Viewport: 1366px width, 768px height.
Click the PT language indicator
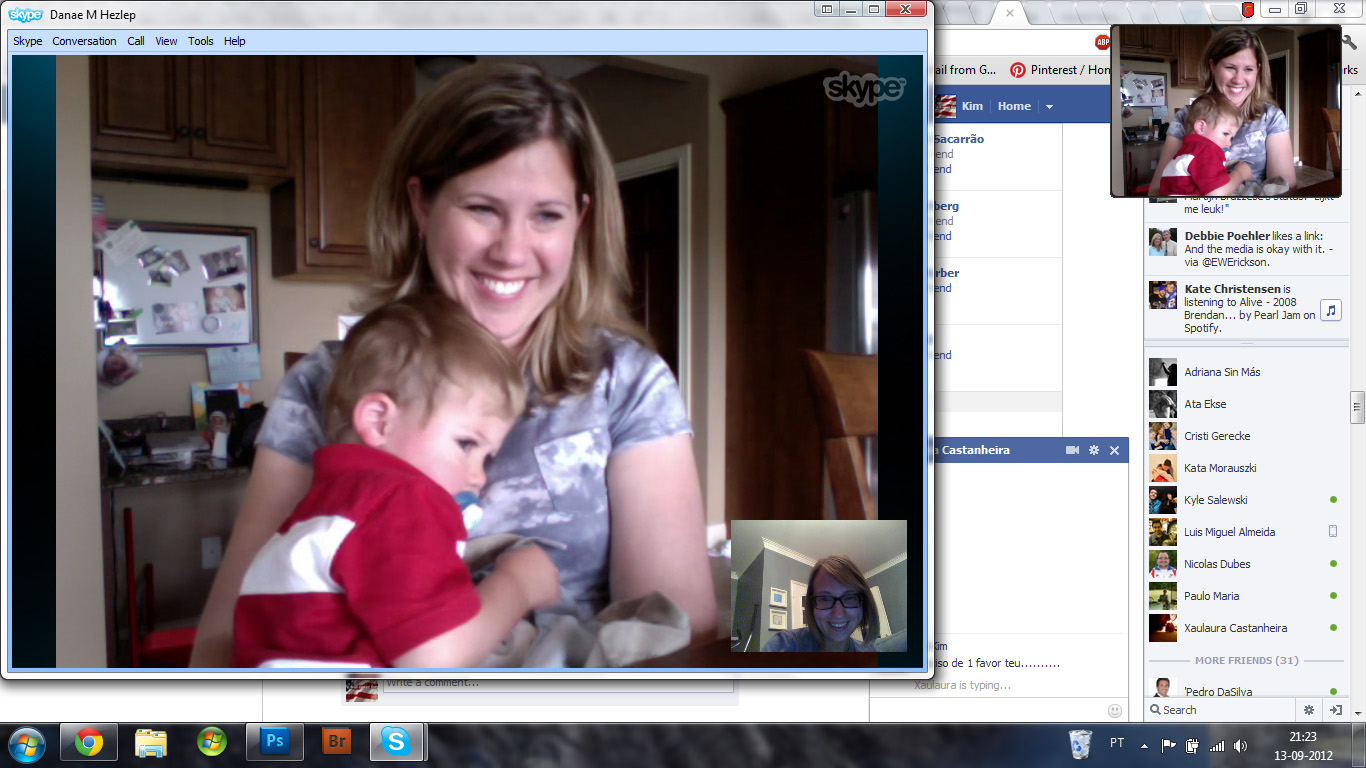click(x=1117, y=744)
